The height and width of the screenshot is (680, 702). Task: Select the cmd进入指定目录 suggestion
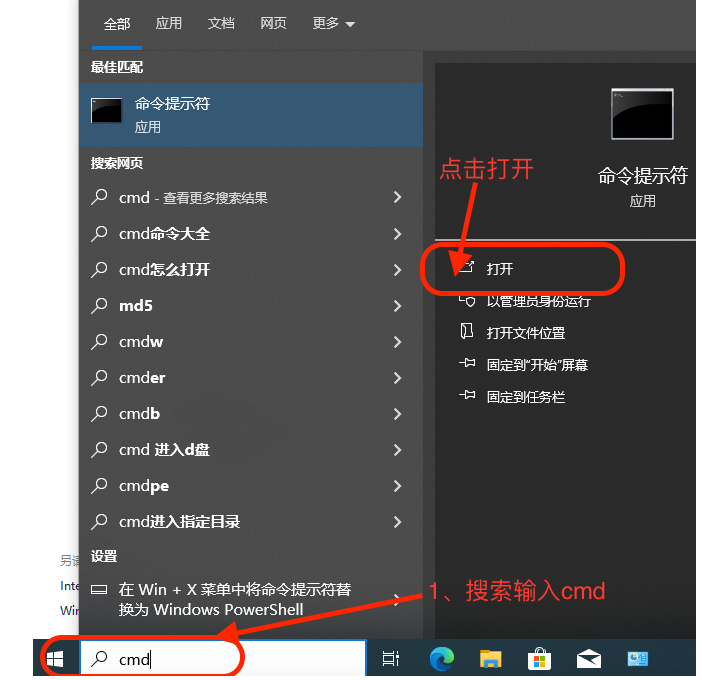[x=251, y=522]
